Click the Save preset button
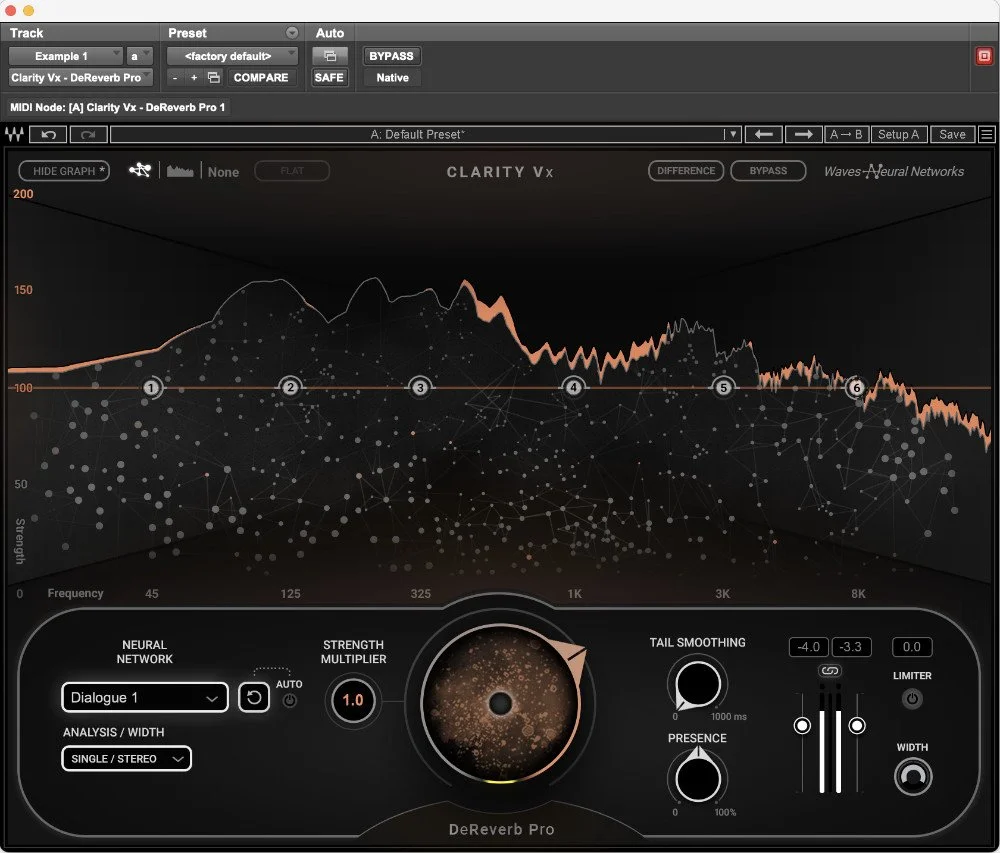 pyautogui.click(x=952, y=135)
